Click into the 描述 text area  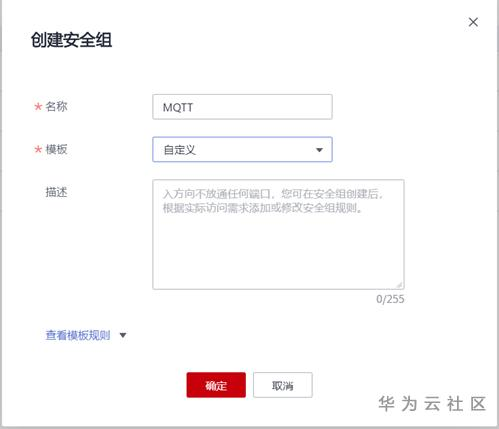(278, 234)
